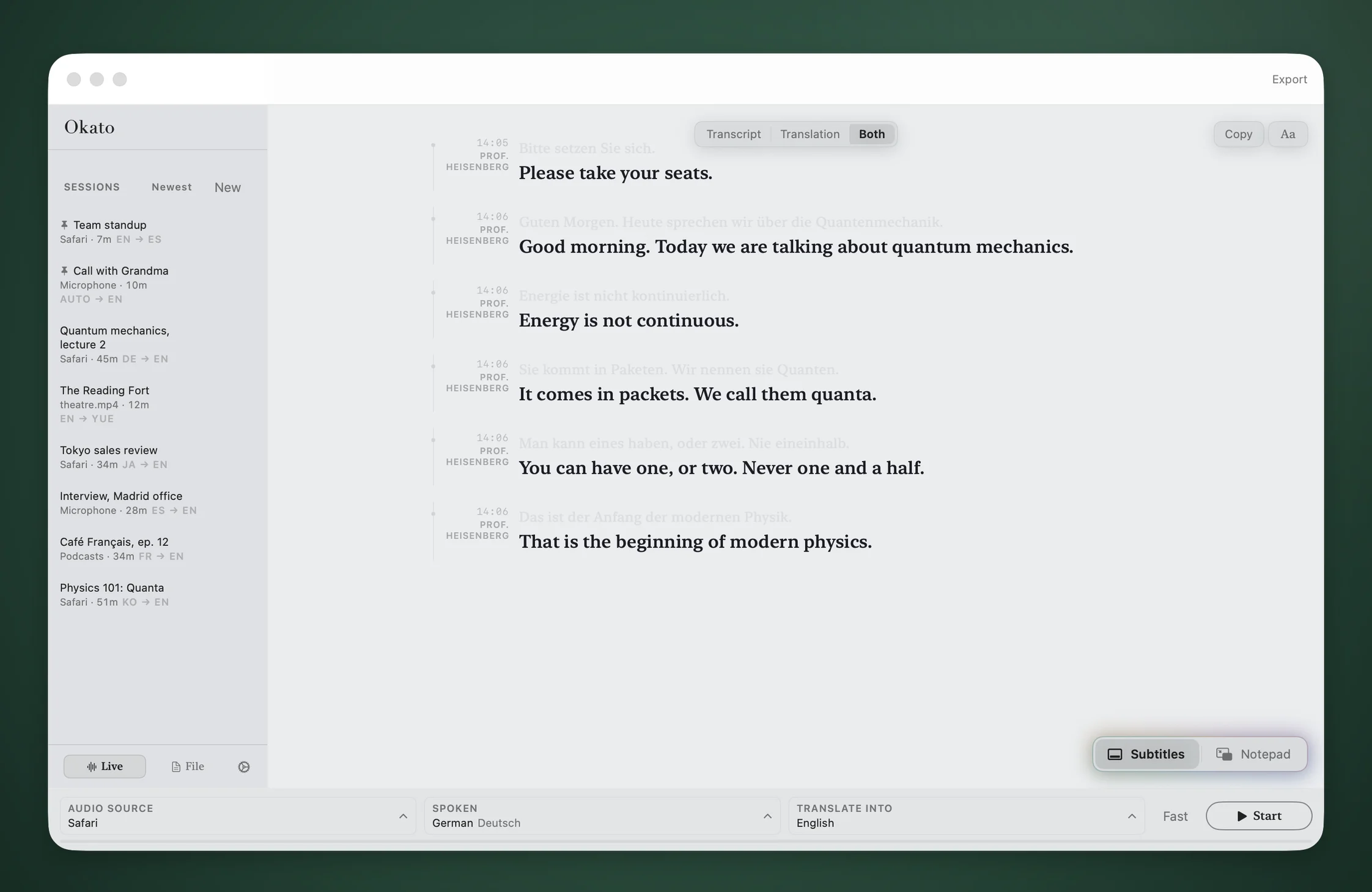Click the pin icon beside Team standup

point(64,225)
